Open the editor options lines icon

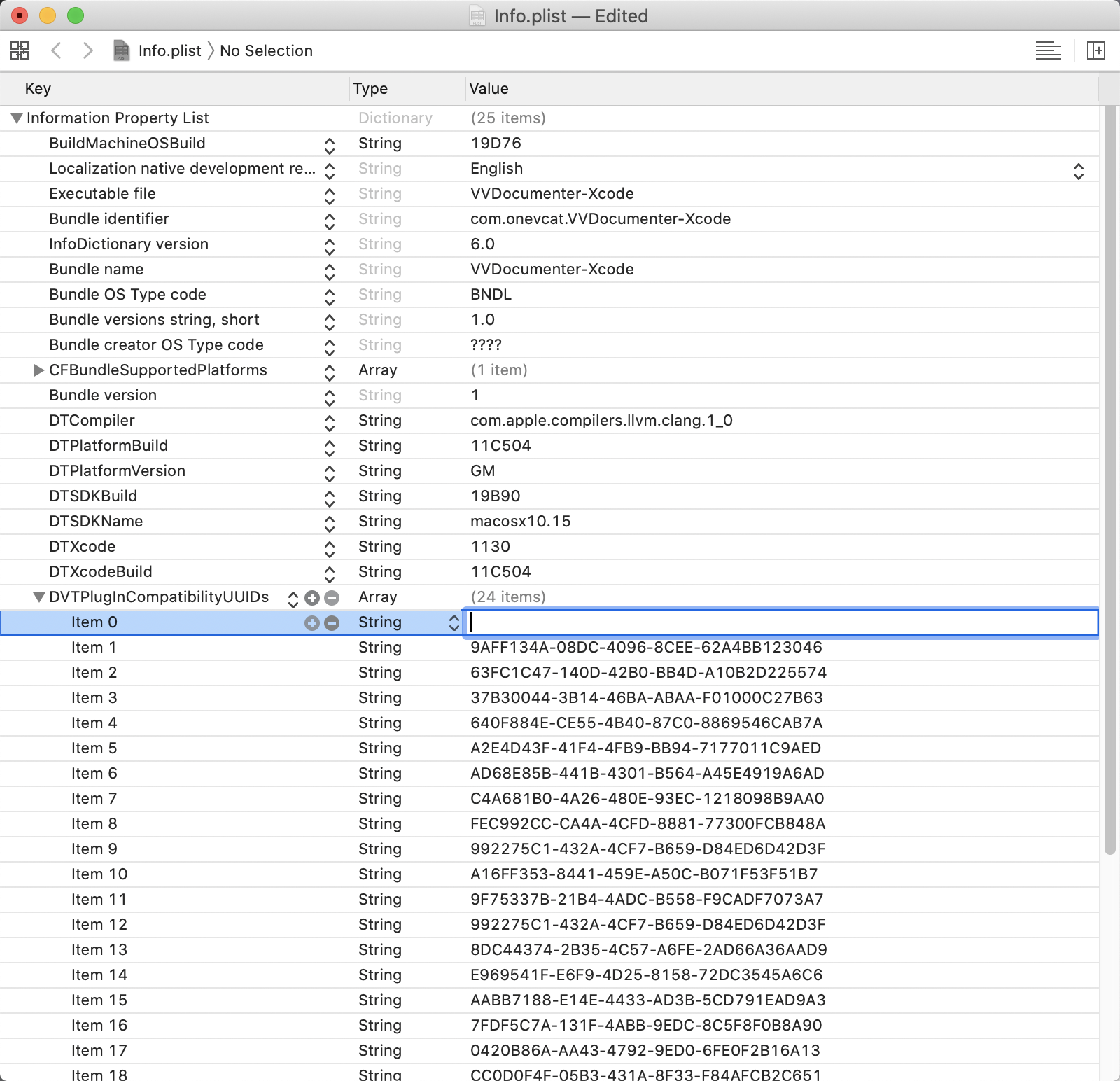pos(1048,50)
